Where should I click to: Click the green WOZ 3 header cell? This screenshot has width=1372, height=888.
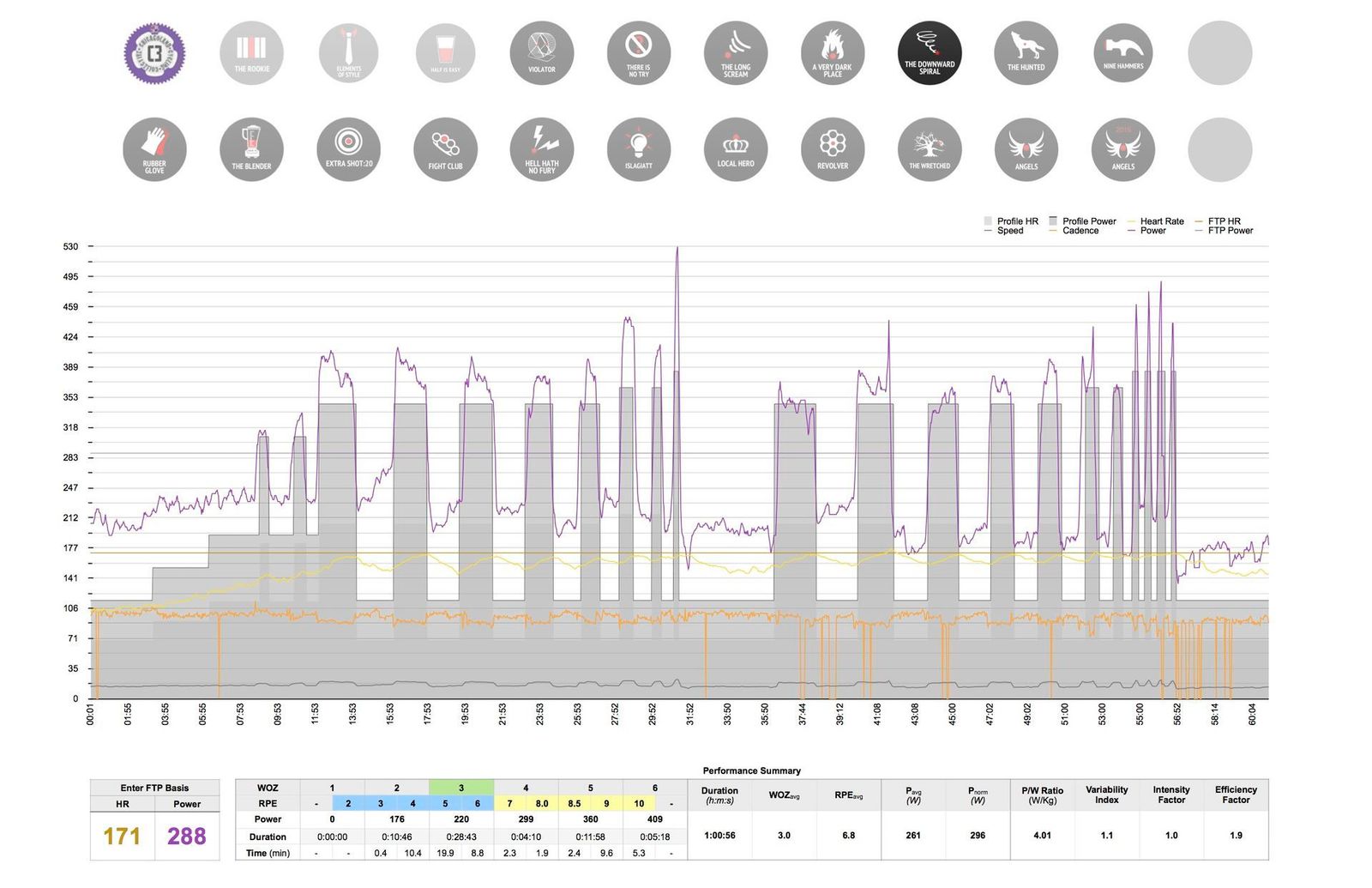click(x=461, y=788)
